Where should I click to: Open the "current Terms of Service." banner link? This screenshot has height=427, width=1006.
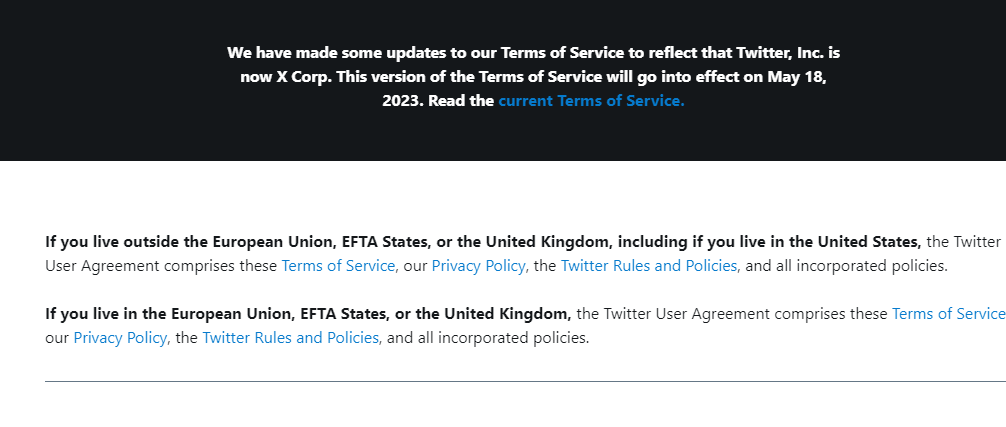click(x=592, y=101)
